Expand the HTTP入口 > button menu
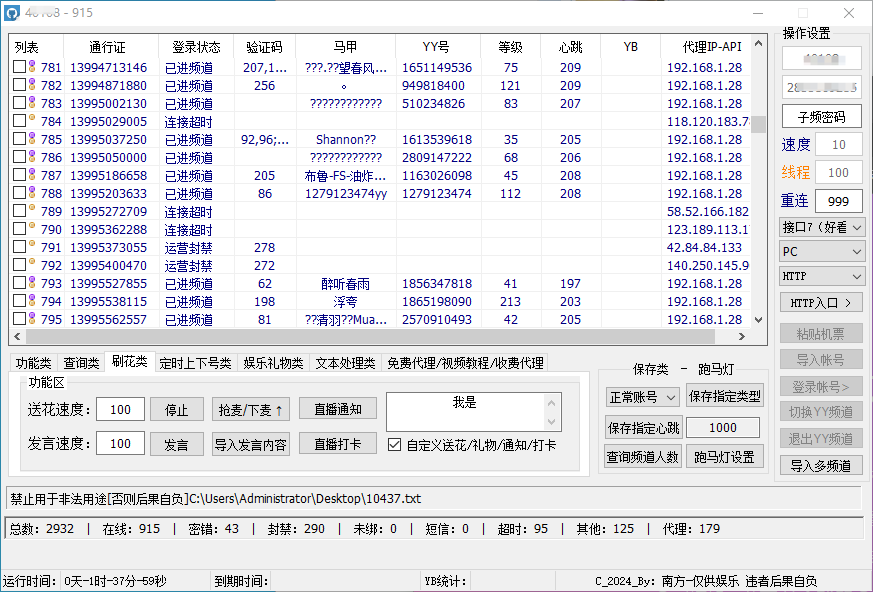 pos(821,302)
